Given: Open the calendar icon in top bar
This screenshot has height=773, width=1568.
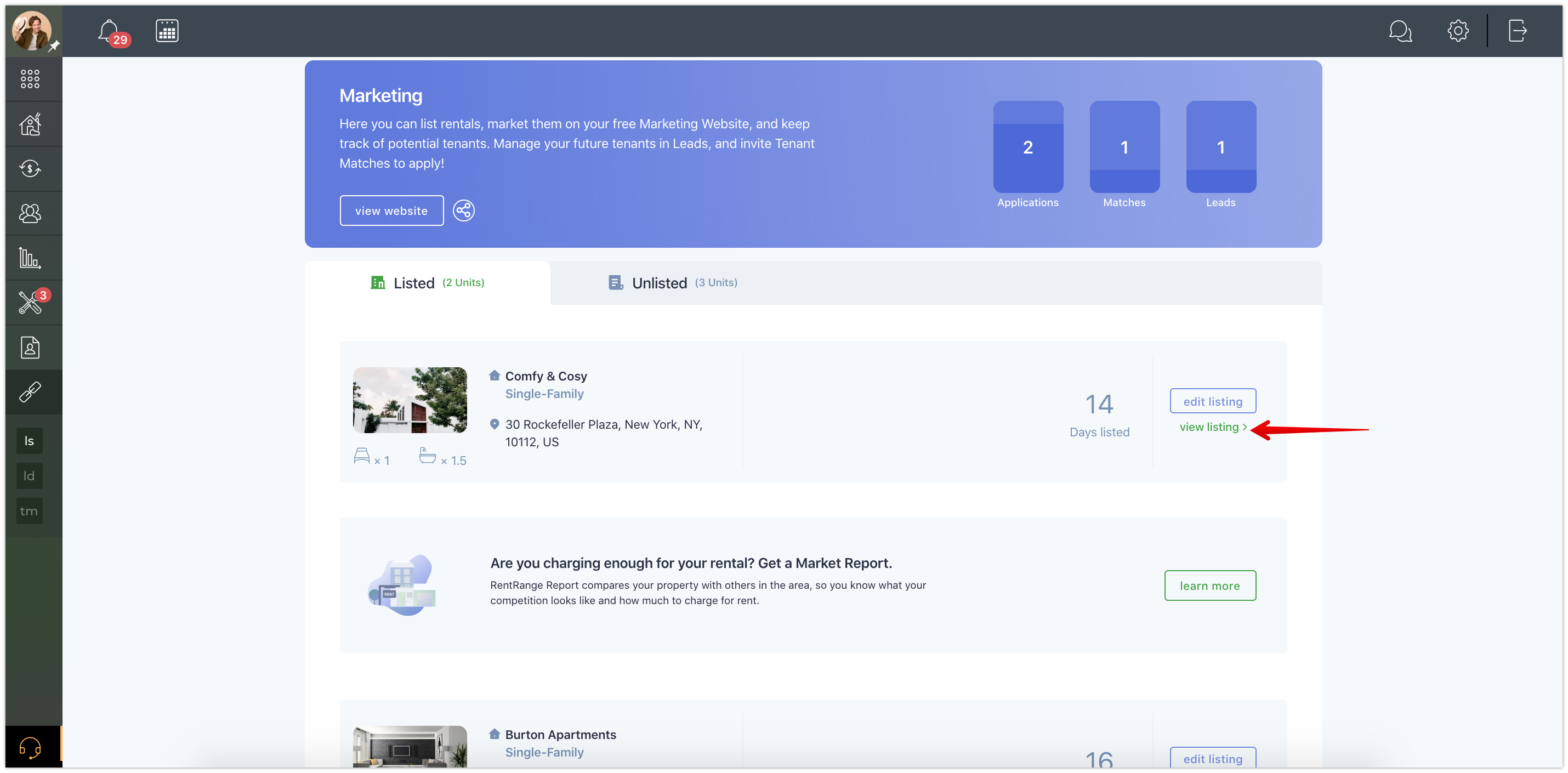Looking at the screenshot, I should coord(167,31).
